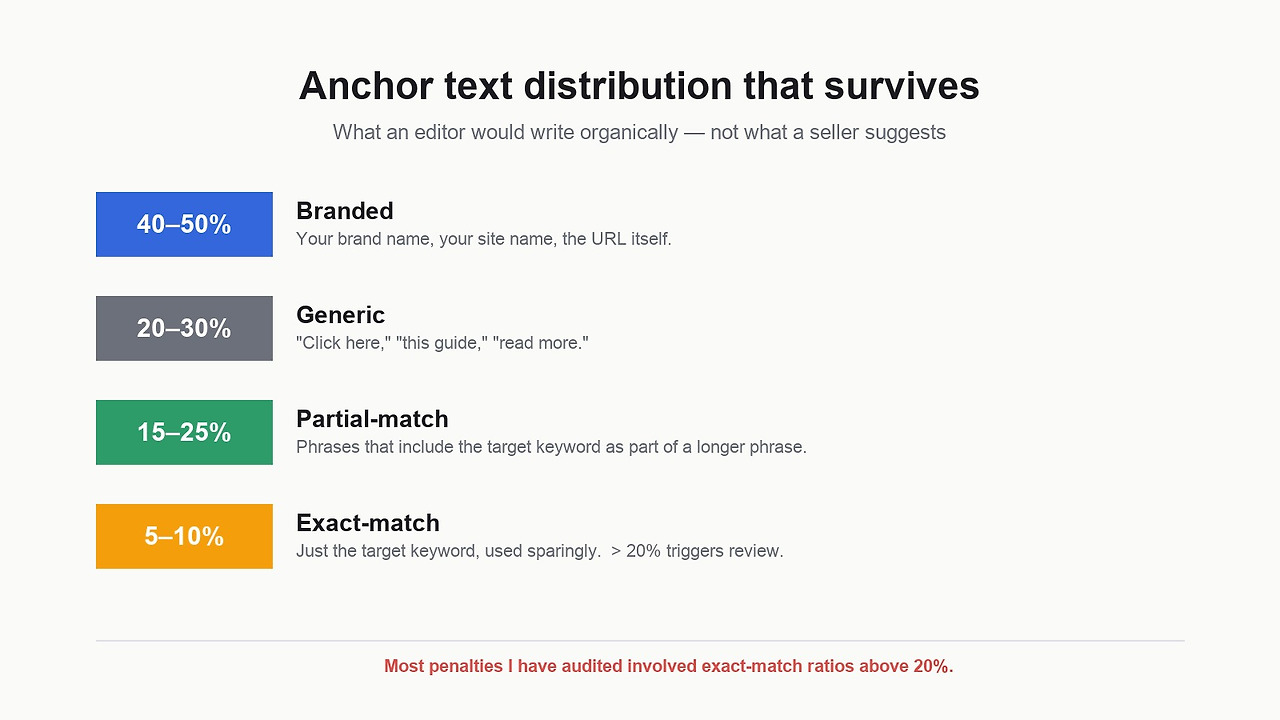Screen dimensions: 1280x720
Task: Click the quoted "Click here," phrase
Action: 343,343
